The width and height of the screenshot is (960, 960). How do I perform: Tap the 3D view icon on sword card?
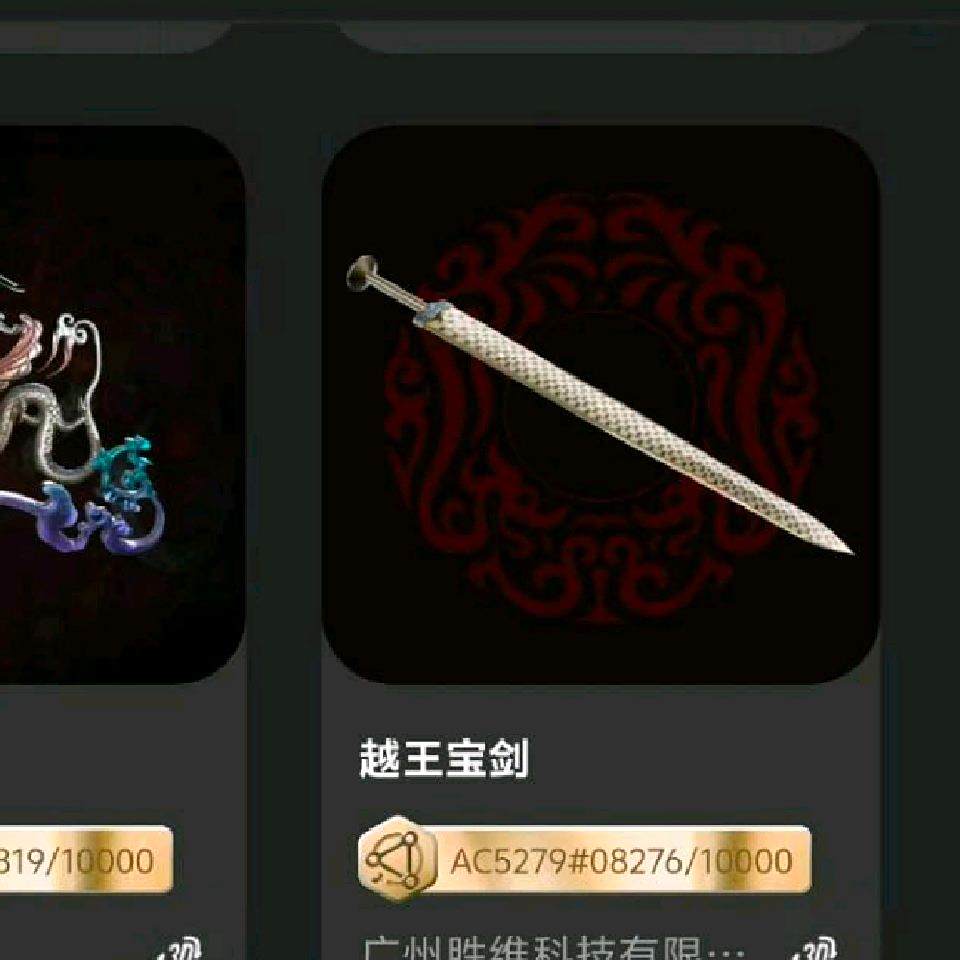point(818,948)
